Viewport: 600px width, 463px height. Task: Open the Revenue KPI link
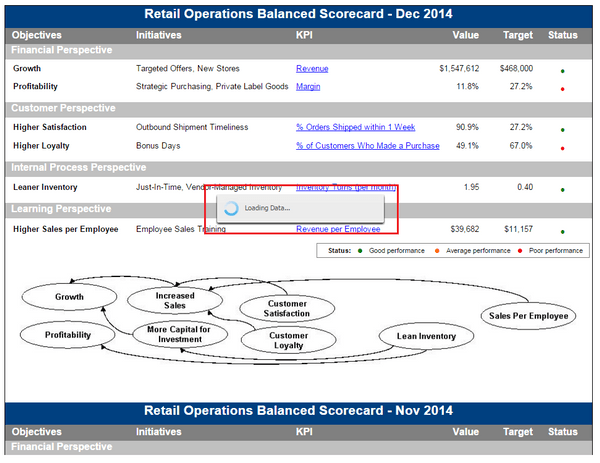[312, 68]
